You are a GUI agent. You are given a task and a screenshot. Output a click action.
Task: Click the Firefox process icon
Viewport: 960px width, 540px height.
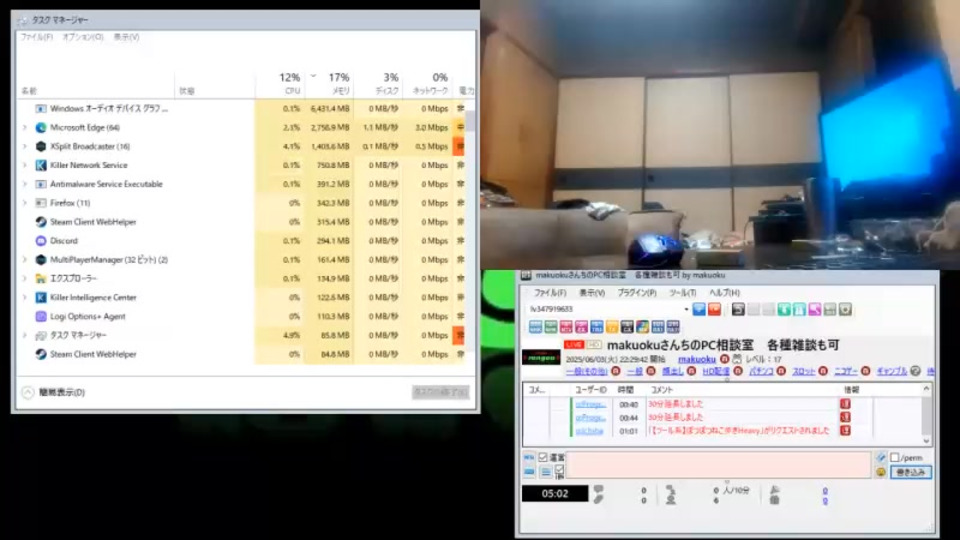[x=40, y=203]
